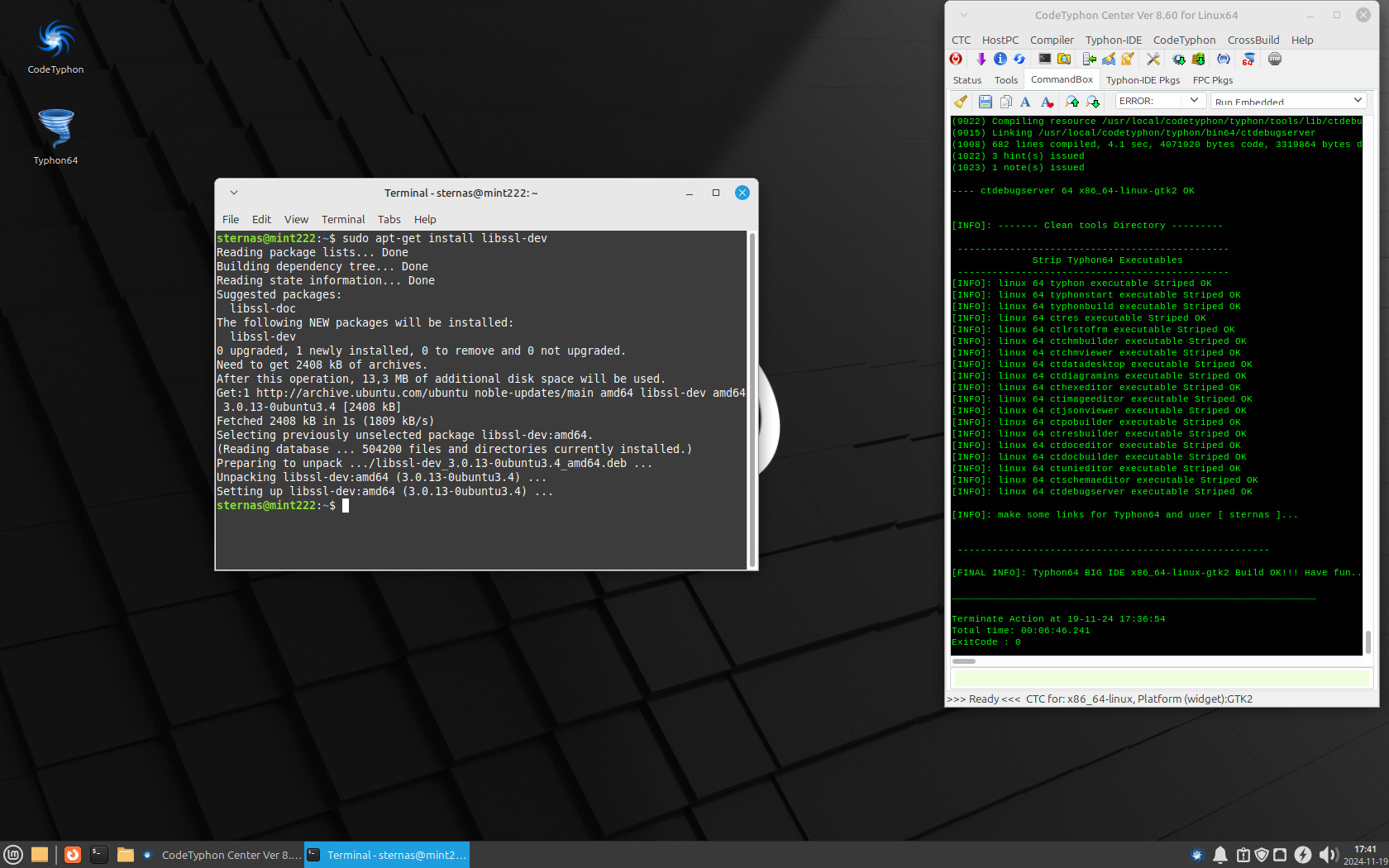This screenshot has height=868, width=1389.
Task: Click the shield update icon in tray
Action: pyautogui.click(x=1262, y=855)
